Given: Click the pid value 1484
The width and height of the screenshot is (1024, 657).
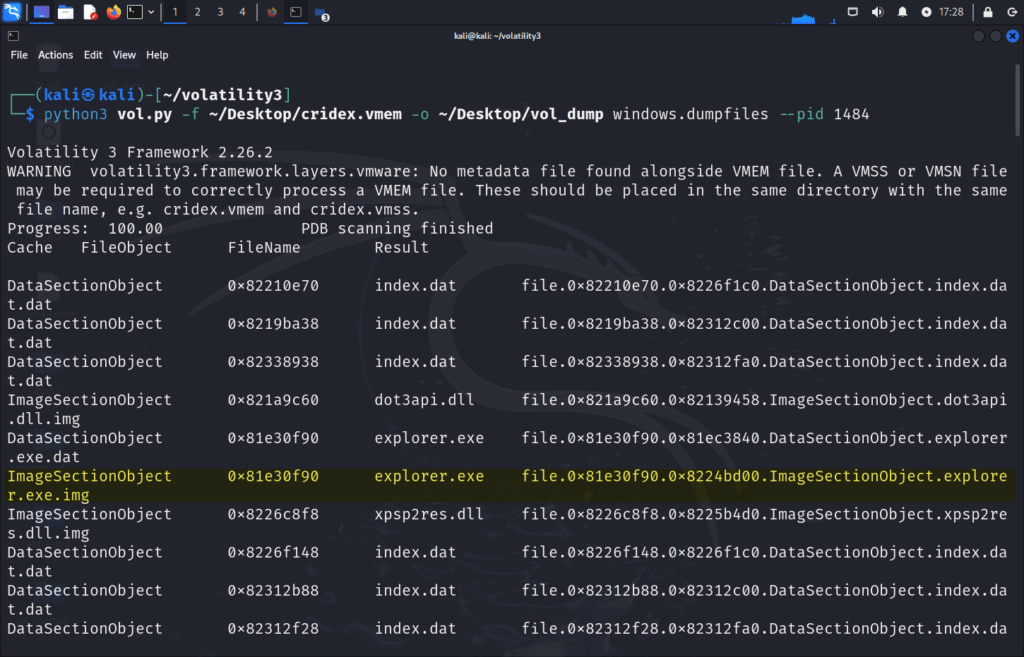Looking at the screenshot, I should point(852,114).
